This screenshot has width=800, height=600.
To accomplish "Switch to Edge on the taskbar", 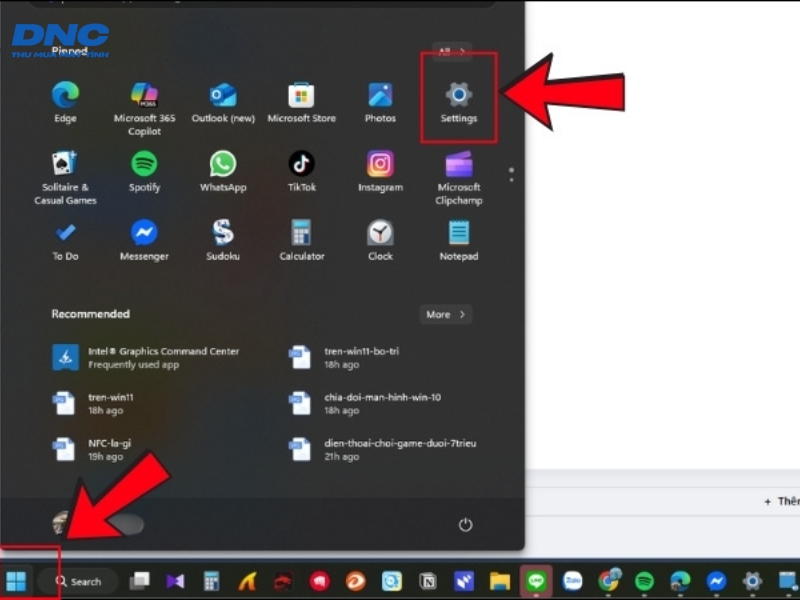I will click(x=680, y=581).
